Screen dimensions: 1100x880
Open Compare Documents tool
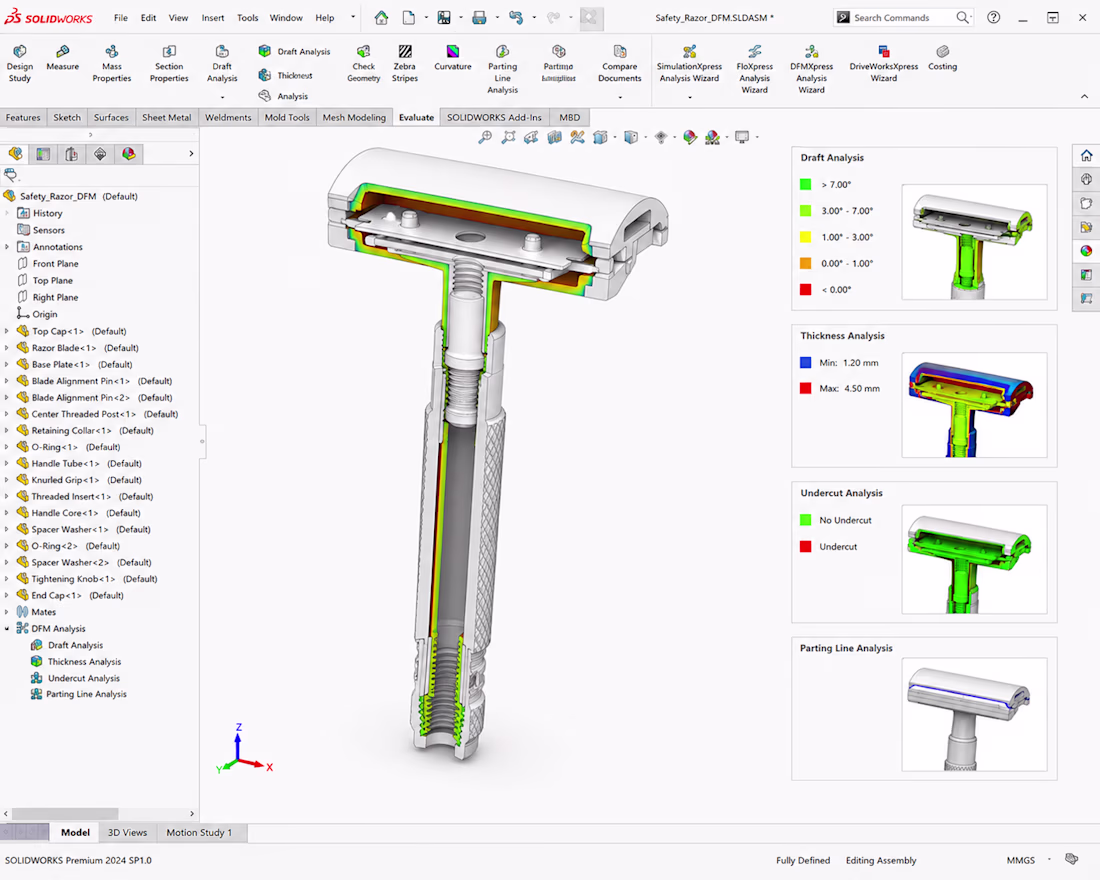click(x=619, y=63)
